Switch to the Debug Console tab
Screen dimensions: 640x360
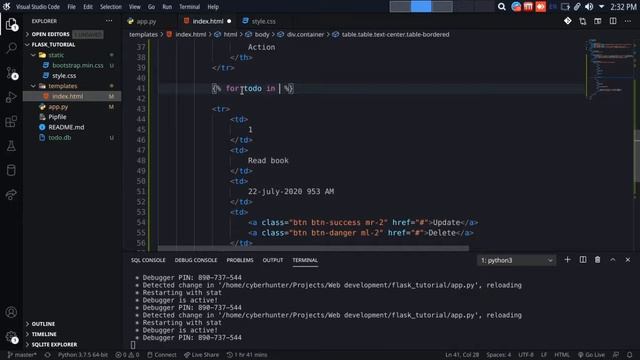pyautogui.click(x=196, y=260)
